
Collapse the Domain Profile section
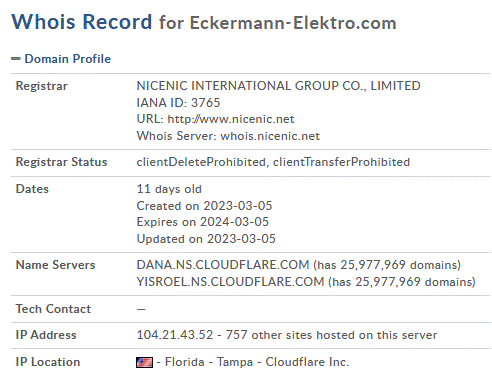16,59
